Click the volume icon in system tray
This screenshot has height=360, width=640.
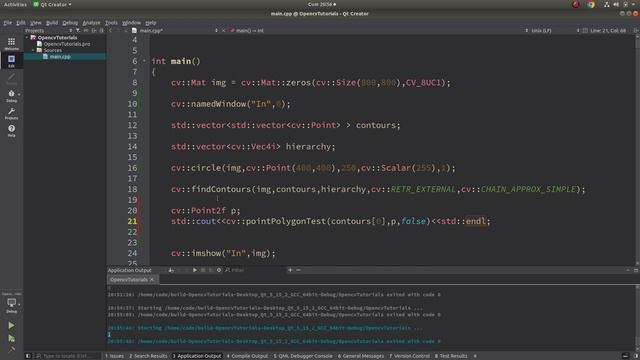click(x=616, y=4)
